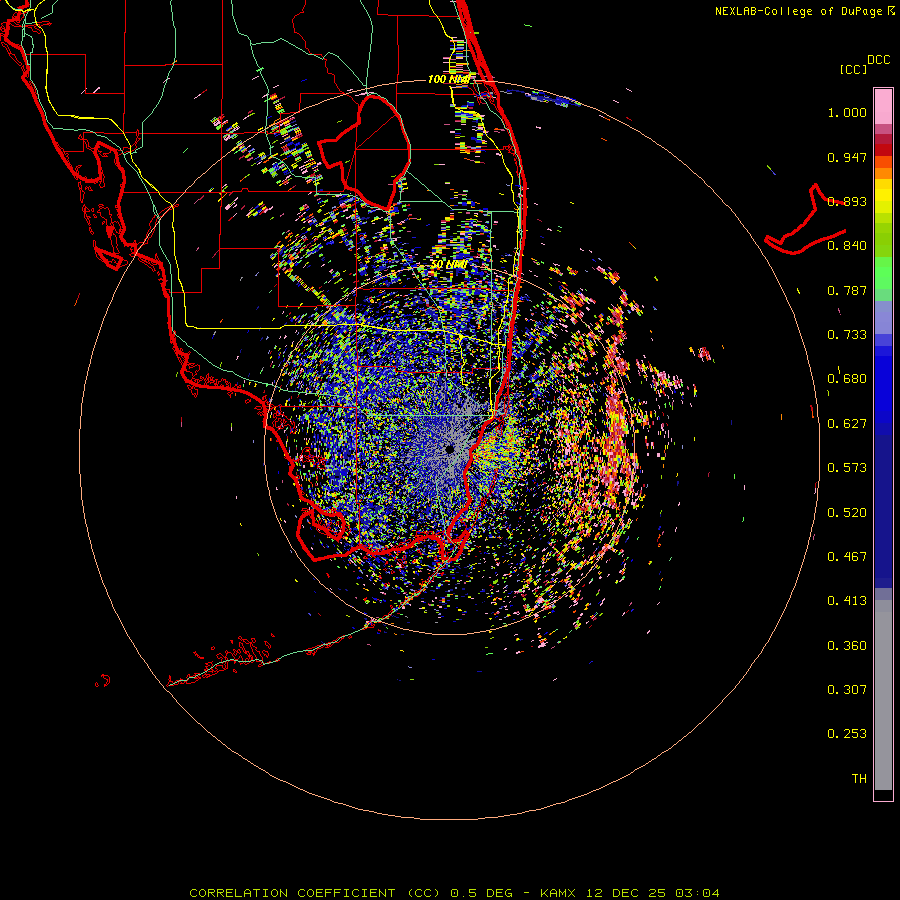Click the black KAMX radar site dot

[449, 449]
